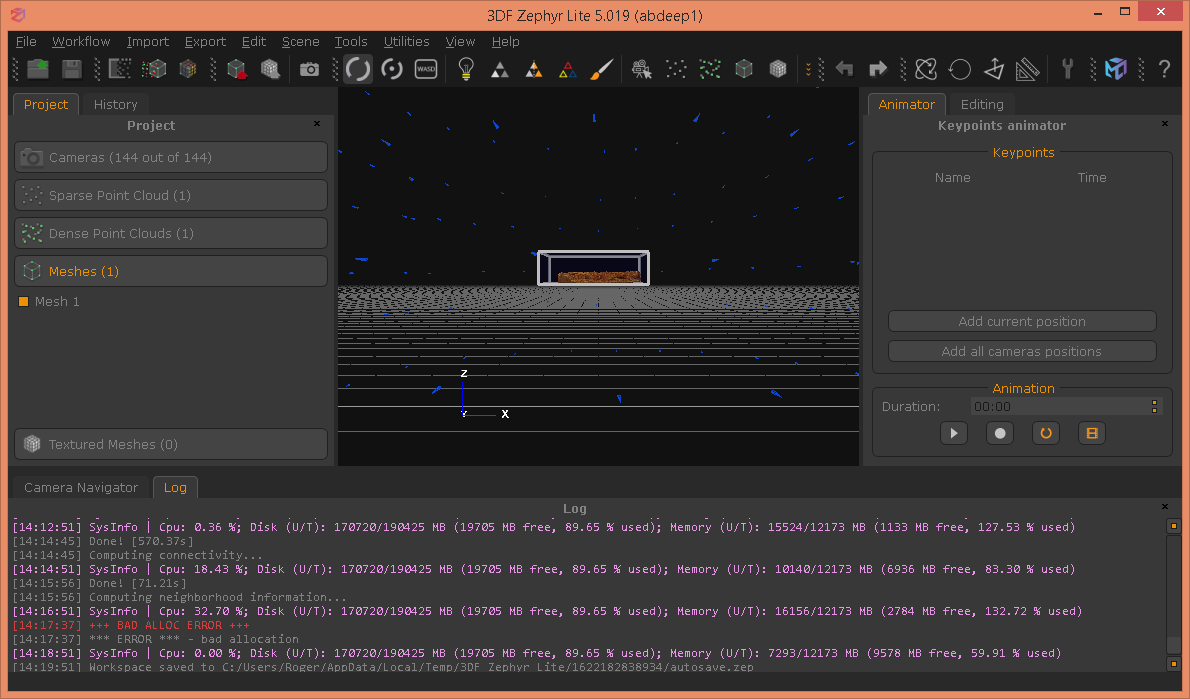Open the ruler and set-square measurement tool
Image resolution: width=1190 pixels, height=699 pixels.
point(1027,69)
